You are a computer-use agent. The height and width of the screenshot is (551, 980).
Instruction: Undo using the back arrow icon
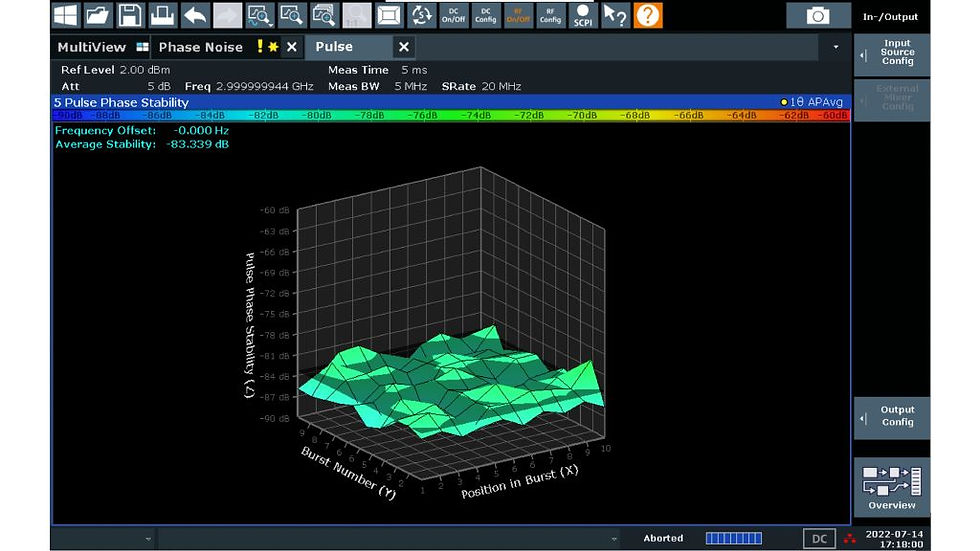pyautogui.click(x=194, y=14)
